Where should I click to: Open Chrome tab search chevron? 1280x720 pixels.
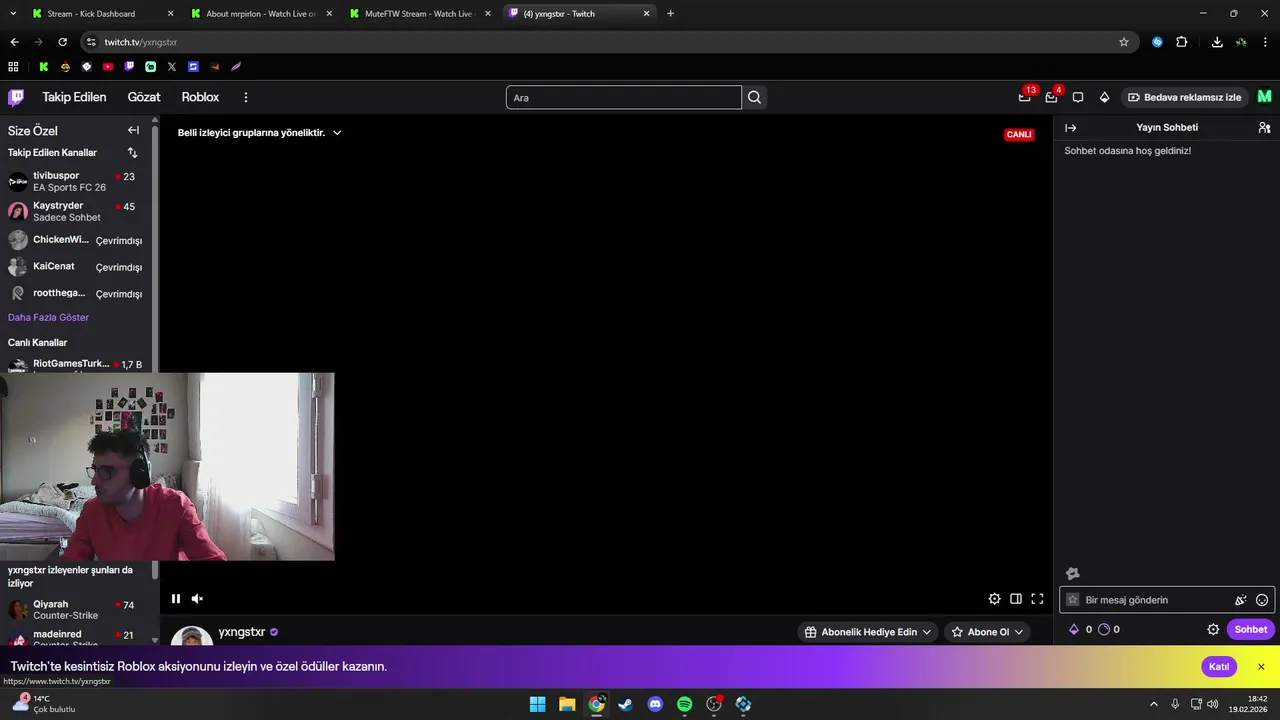tap(11, 14)
